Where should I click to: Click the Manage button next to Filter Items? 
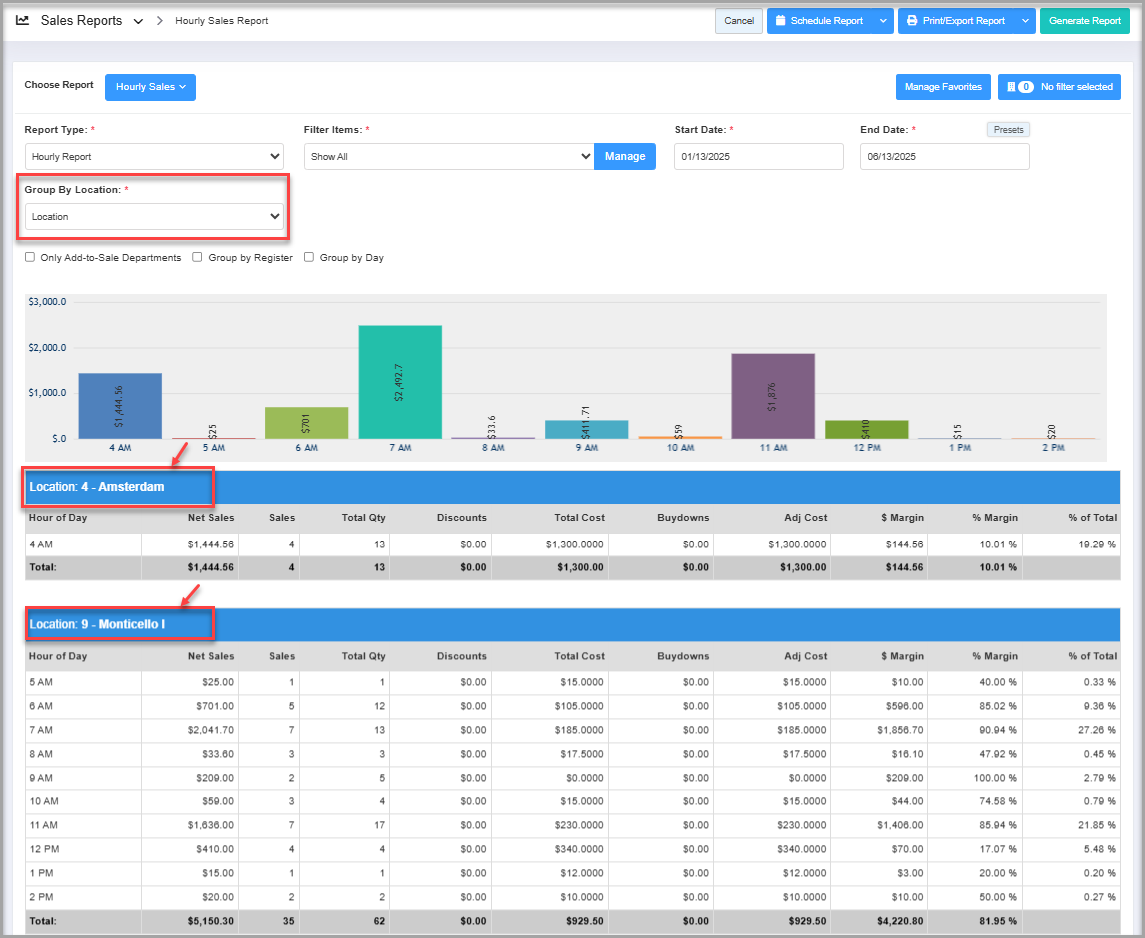(x=624, y=156)
